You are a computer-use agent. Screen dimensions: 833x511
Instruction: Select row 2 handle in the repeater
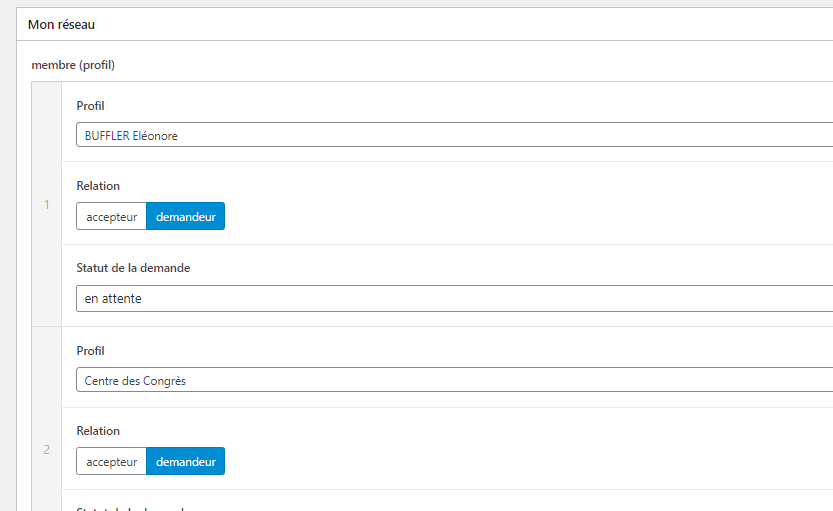(x=47, y=449)
